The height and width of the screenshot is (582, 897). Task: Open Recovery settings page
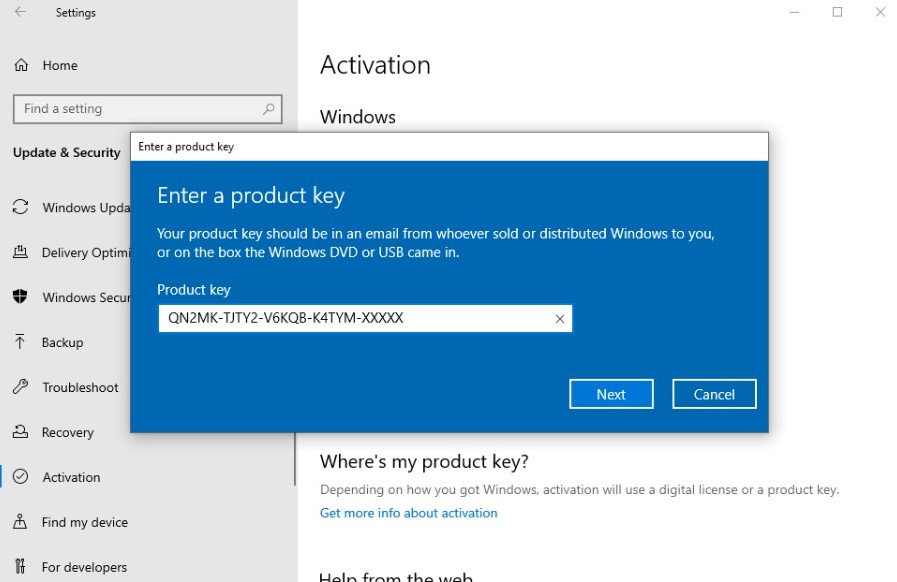pos(68,432)
